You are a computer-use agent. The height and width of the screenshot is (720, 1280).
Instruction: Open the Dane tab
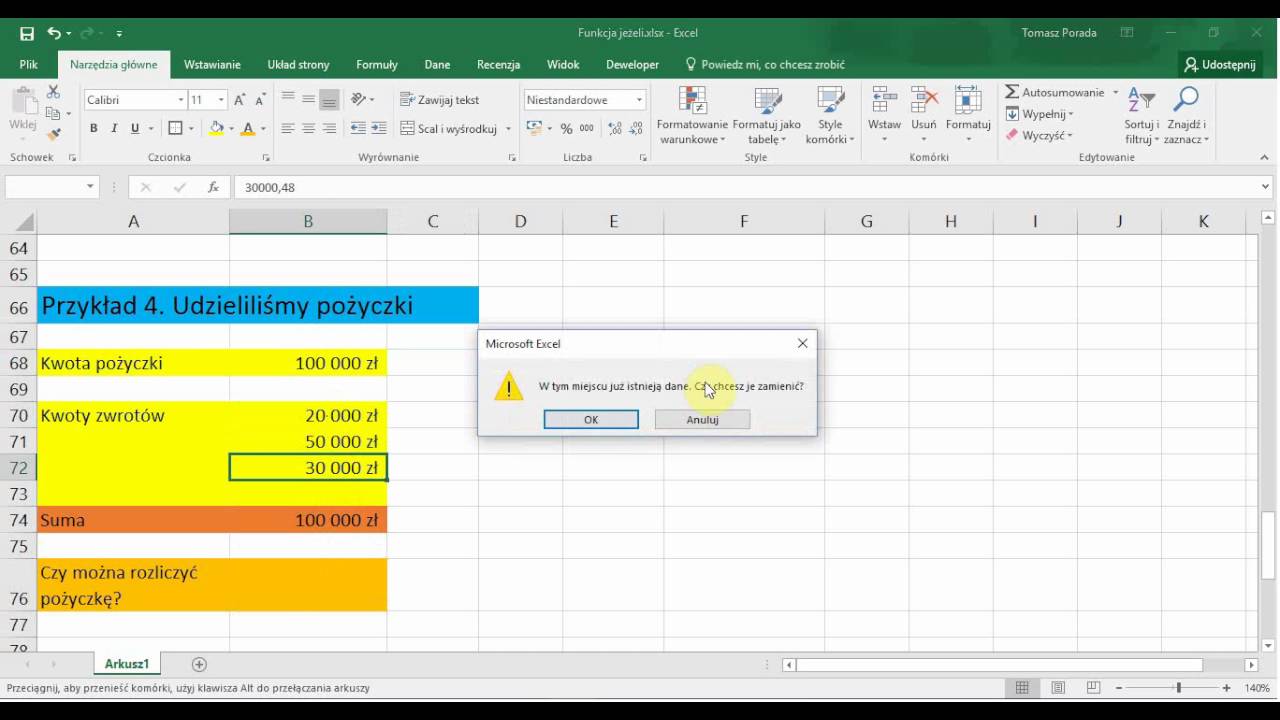coord(437,64)
